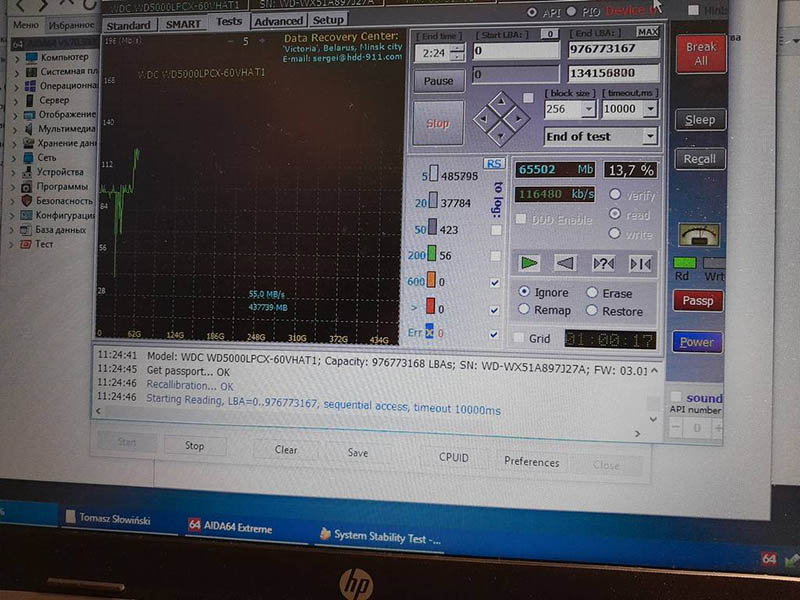Click the Компьютер tree icon in AIDA64
This screenshot has width=800, height=600.
tap(29, 57)
